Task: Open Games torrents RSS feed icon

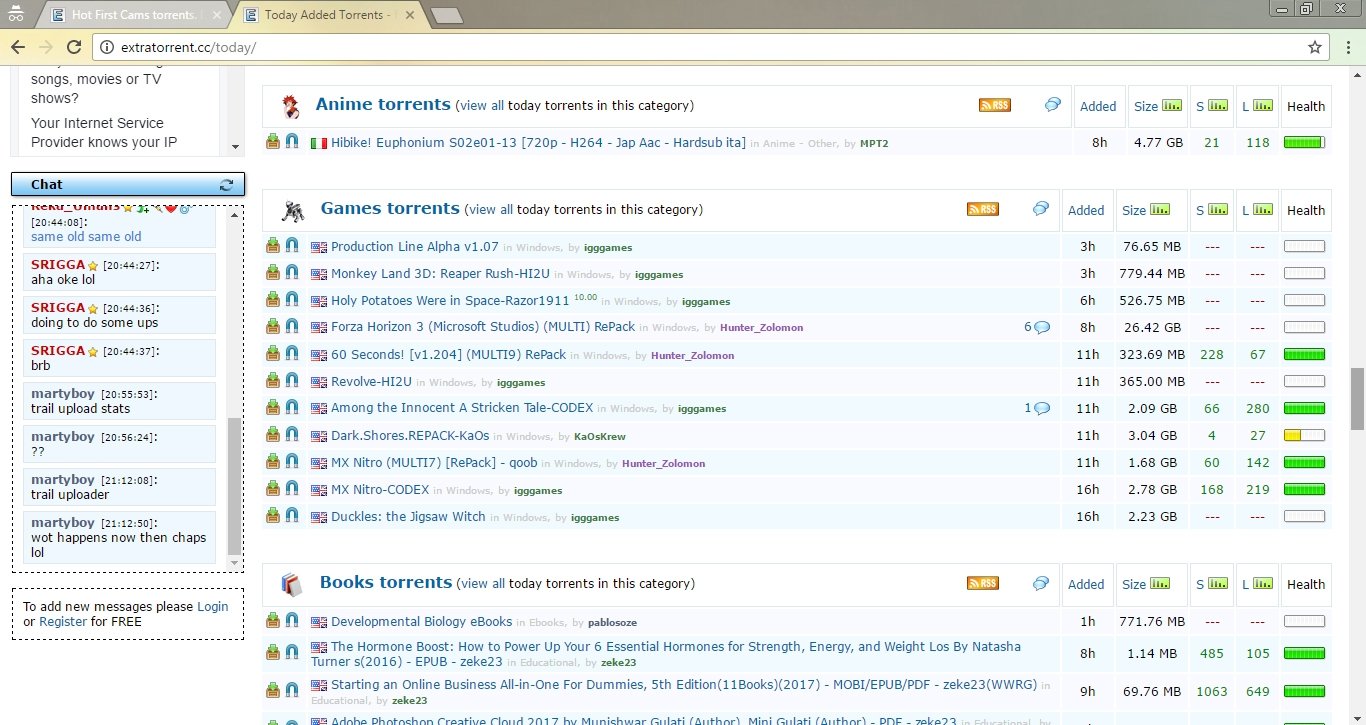Action: tap(983, 209)
